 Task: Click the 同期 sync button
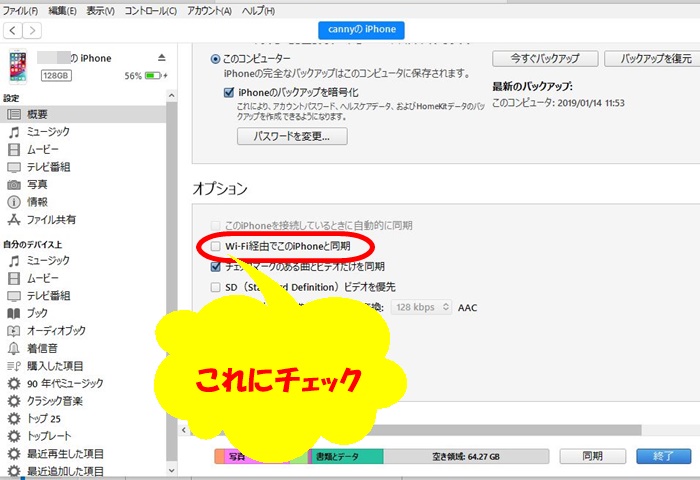click(x=592, y=456)
